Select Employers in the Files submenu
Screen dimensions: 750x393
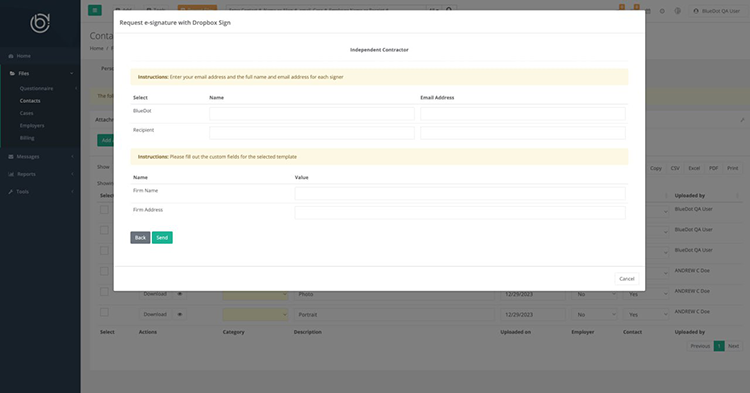(32, 126)
